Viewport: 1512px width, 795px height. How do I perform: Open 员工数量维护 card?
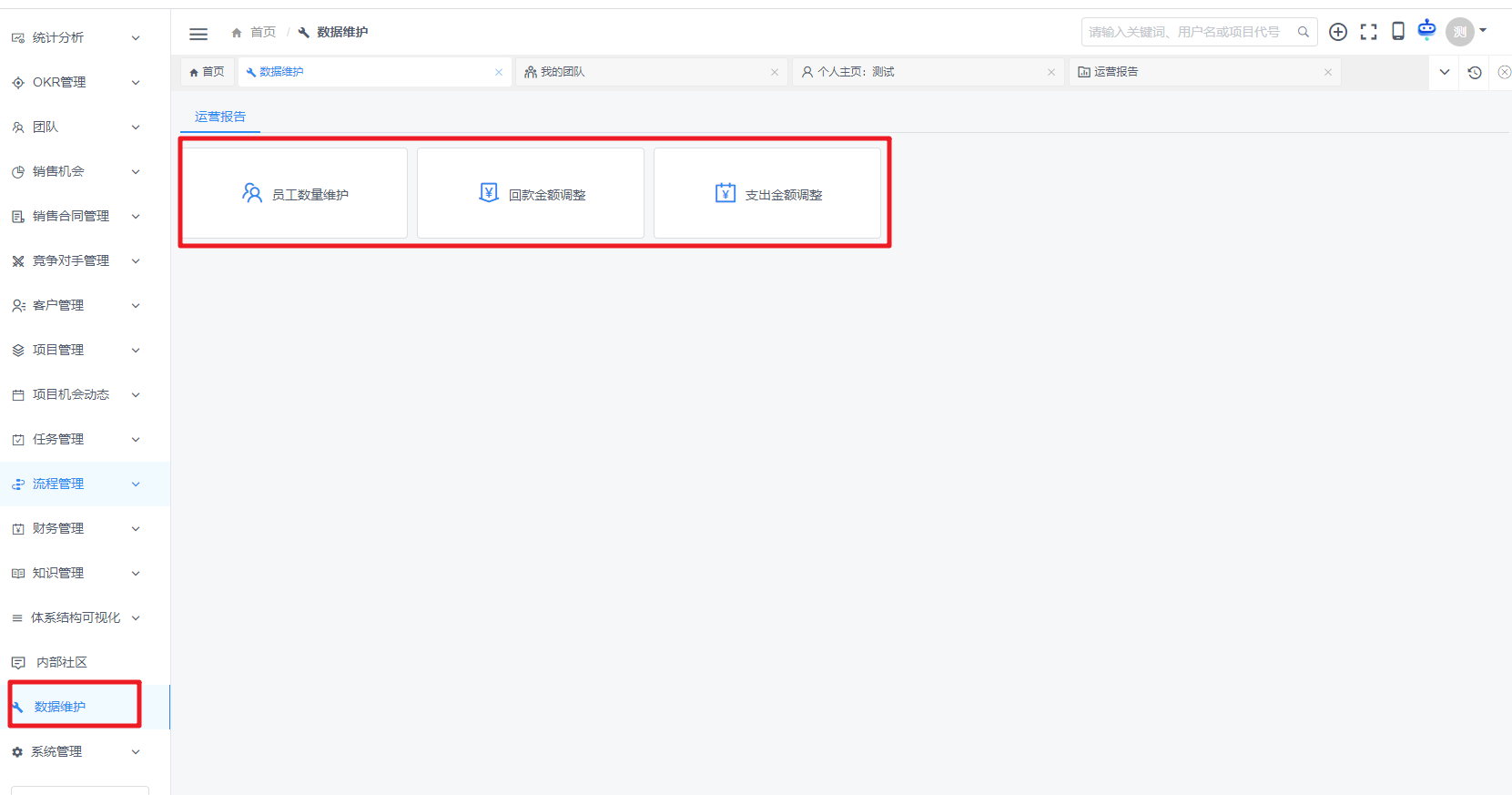[x=295, y=193]
